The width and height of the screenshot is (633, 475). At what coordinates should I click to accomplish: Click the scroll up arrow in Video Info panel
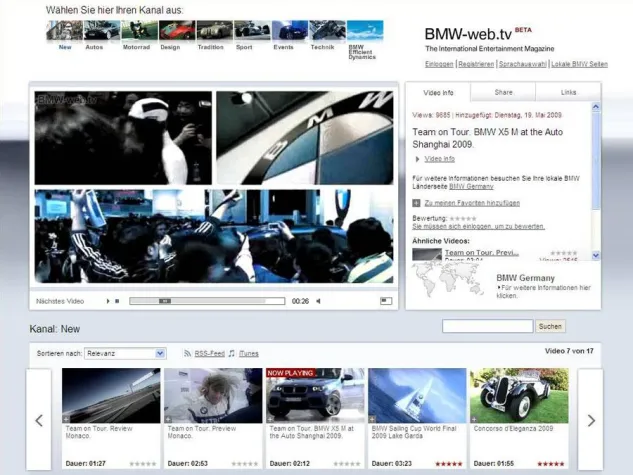[595, 107]
